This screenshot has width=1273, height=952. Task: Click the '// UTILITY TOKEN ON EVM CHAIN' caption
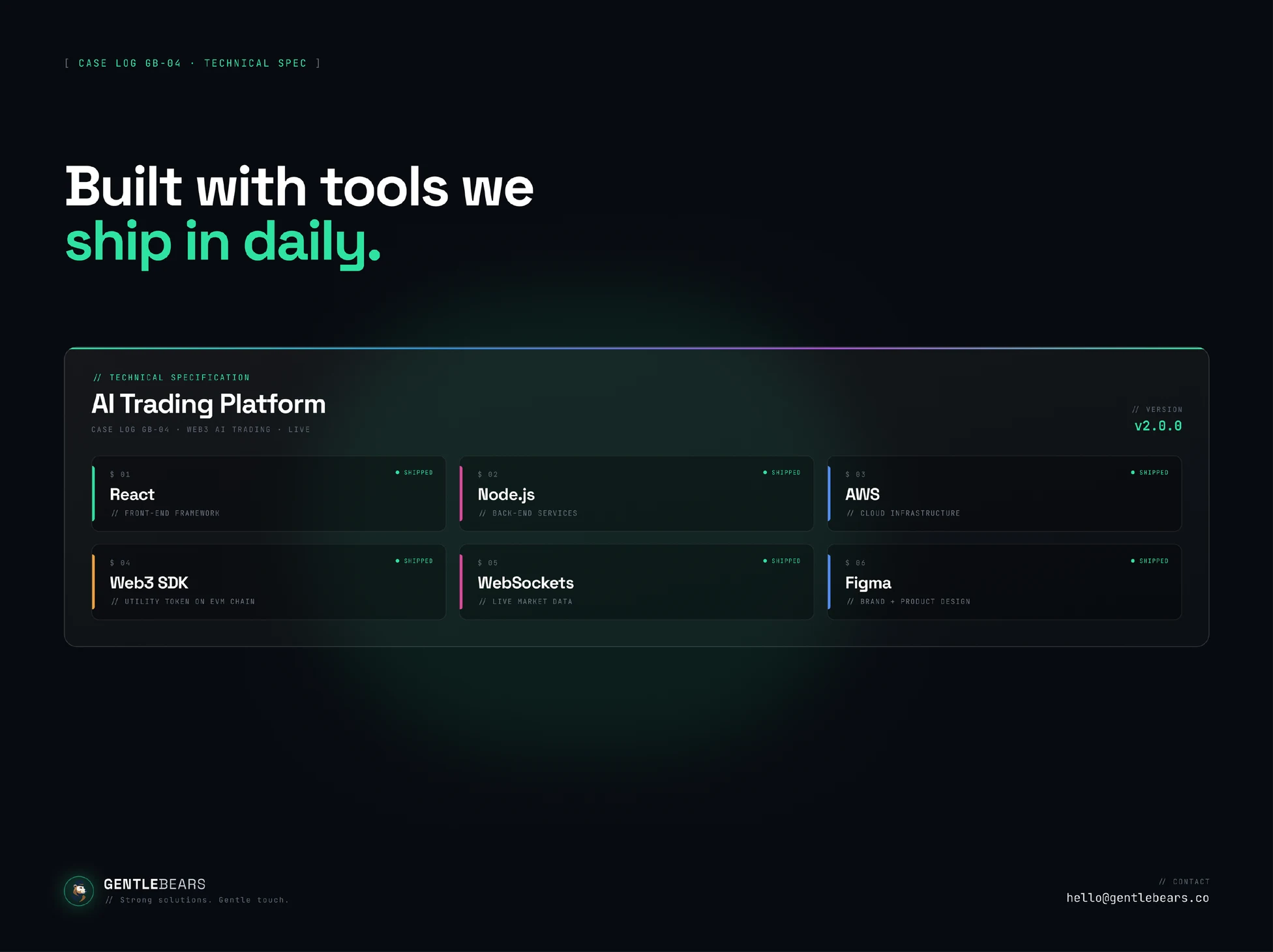(183, 602)
